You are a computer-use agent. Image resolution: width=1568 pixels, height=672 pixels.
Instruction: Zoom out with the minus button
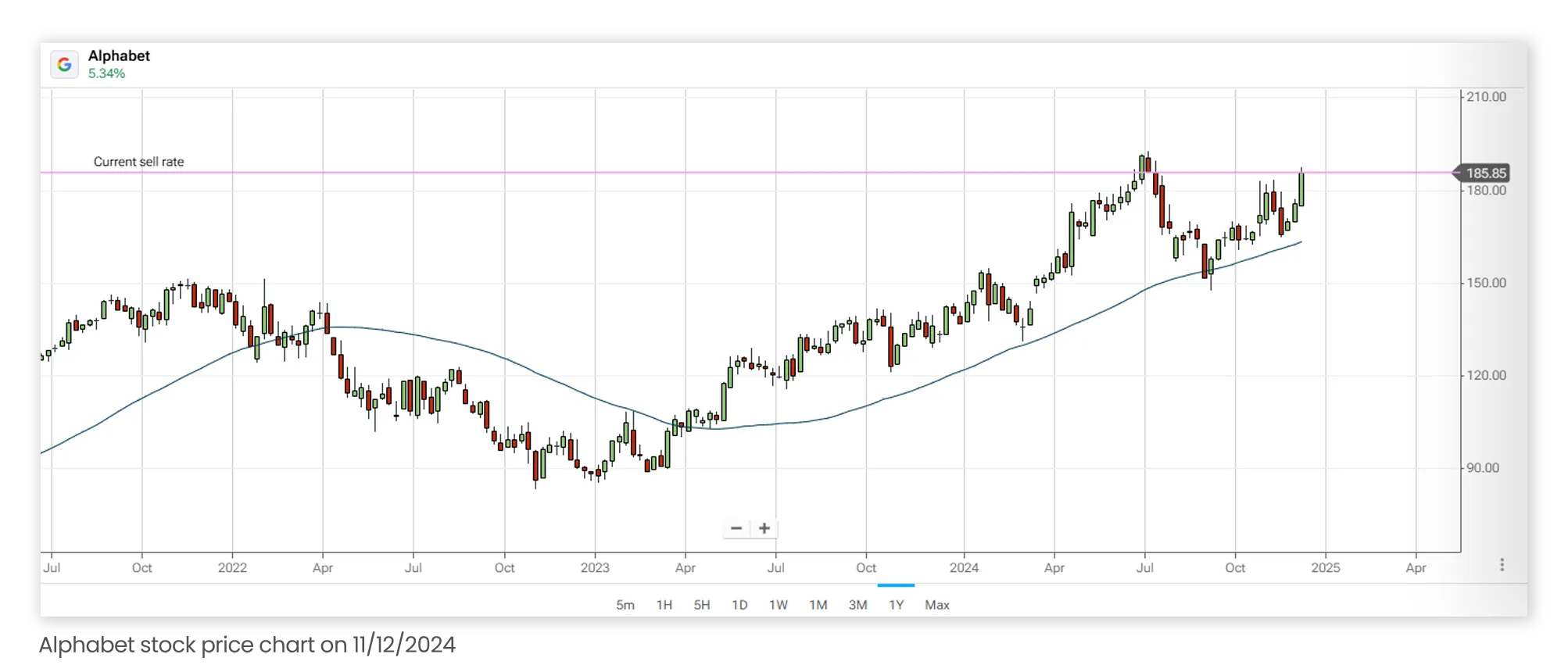[x=736, y=528]
